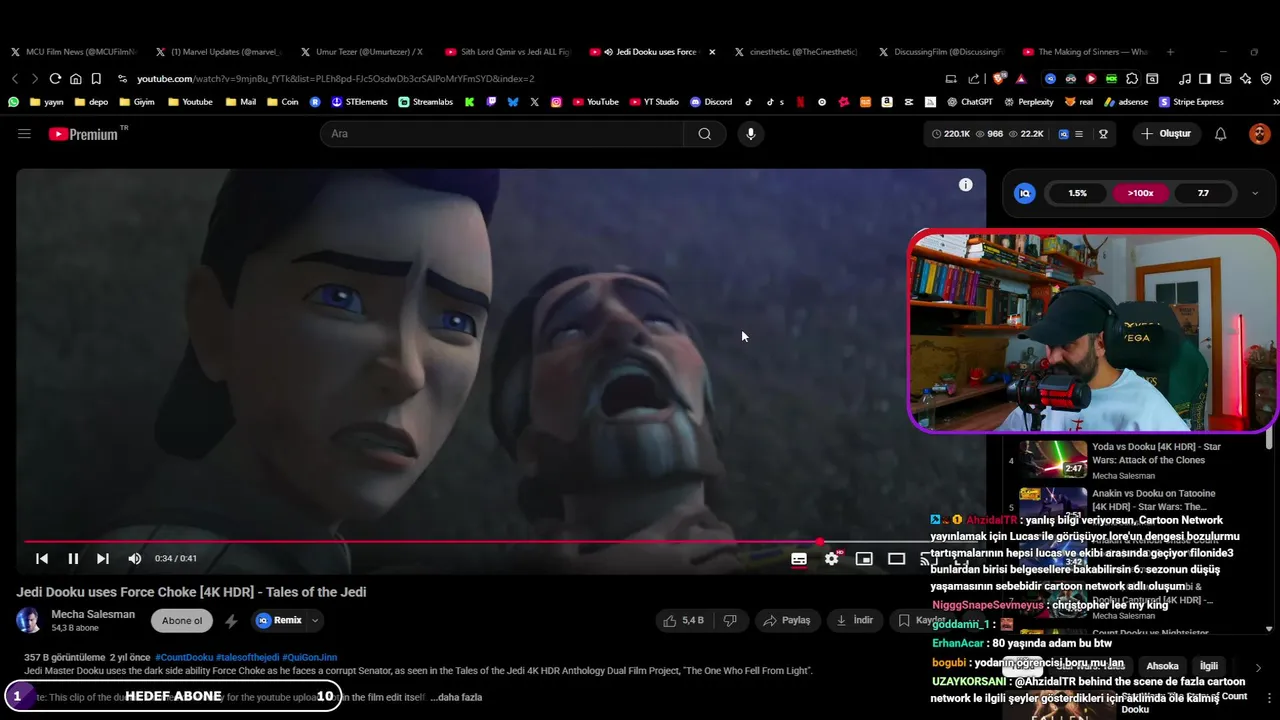The height and width of the screenshot is (720, 1280).
Task: Expand the vidIQ stats panel chevron
Action: click(x=1256, y=193)
